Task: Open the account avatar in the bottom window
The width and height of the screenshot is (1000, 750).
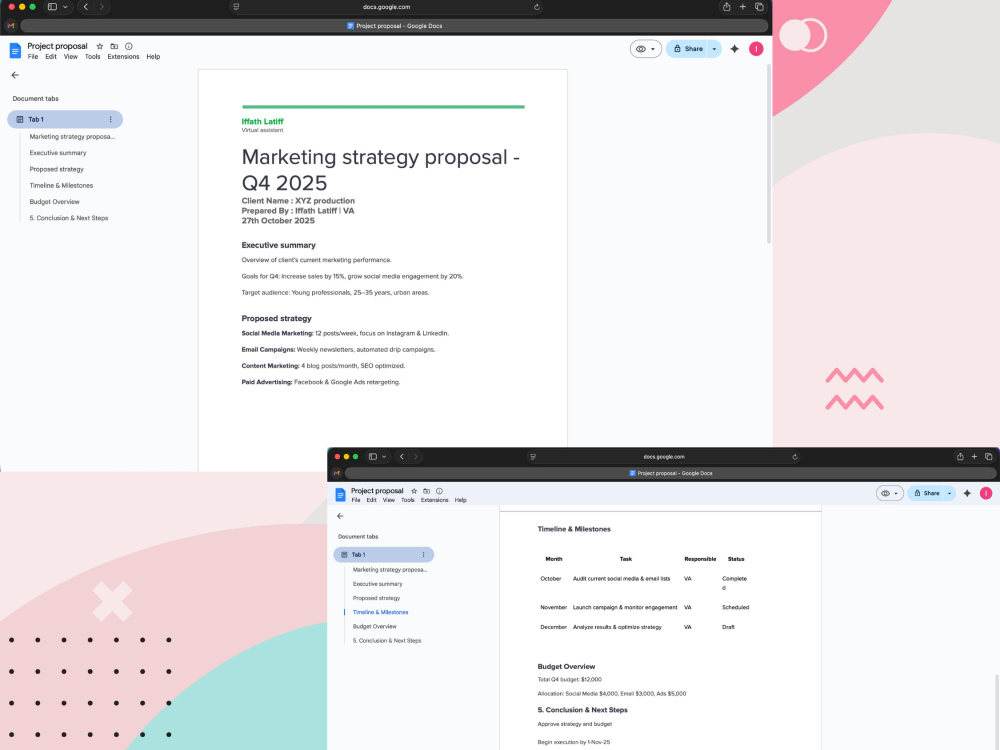Action: [x=986, y=493]
